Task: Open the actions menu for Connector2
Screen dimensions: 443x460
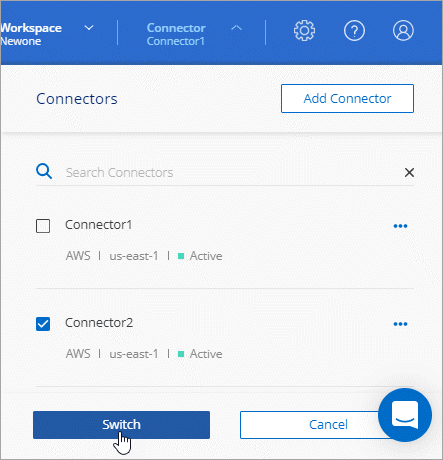Action: click(400, 324)
